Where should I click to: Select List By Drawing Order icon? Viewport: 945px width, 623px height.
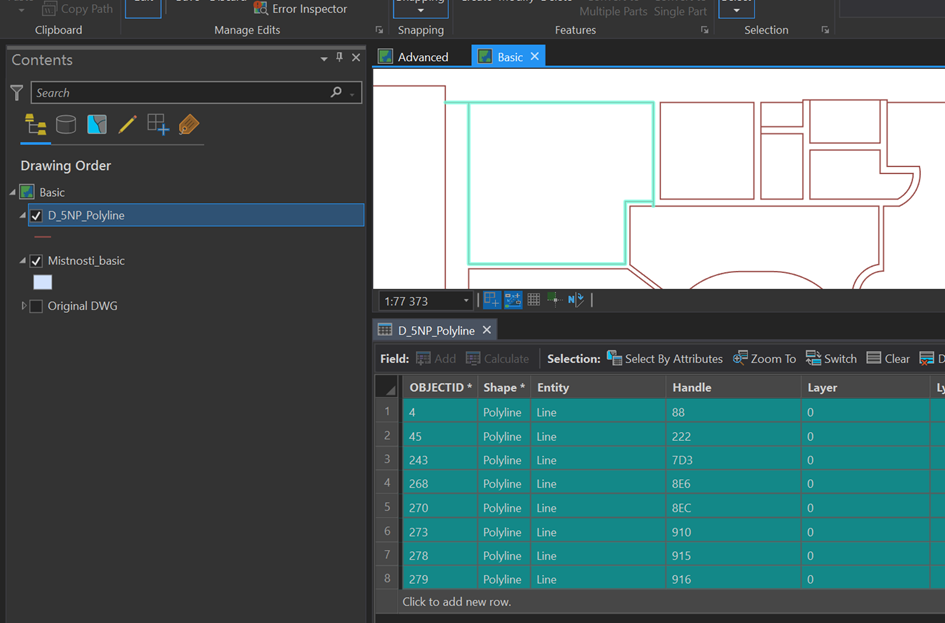(x=36, y=124)
